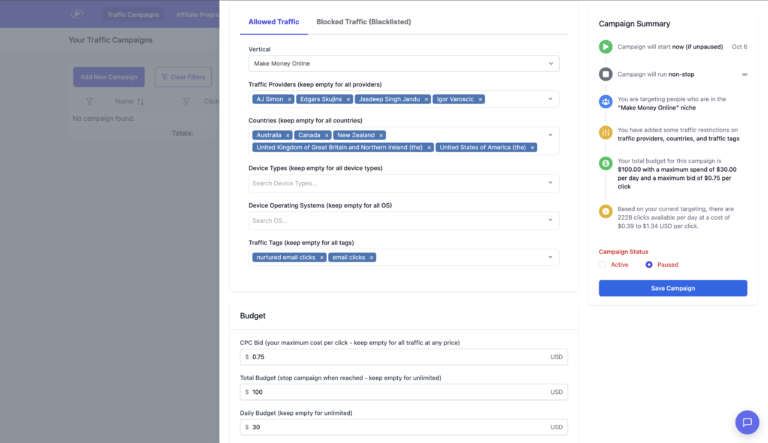Screen dimensions: 768x443
Task: Open Device Operating Systems dropdown
Action: coord(404,221)
